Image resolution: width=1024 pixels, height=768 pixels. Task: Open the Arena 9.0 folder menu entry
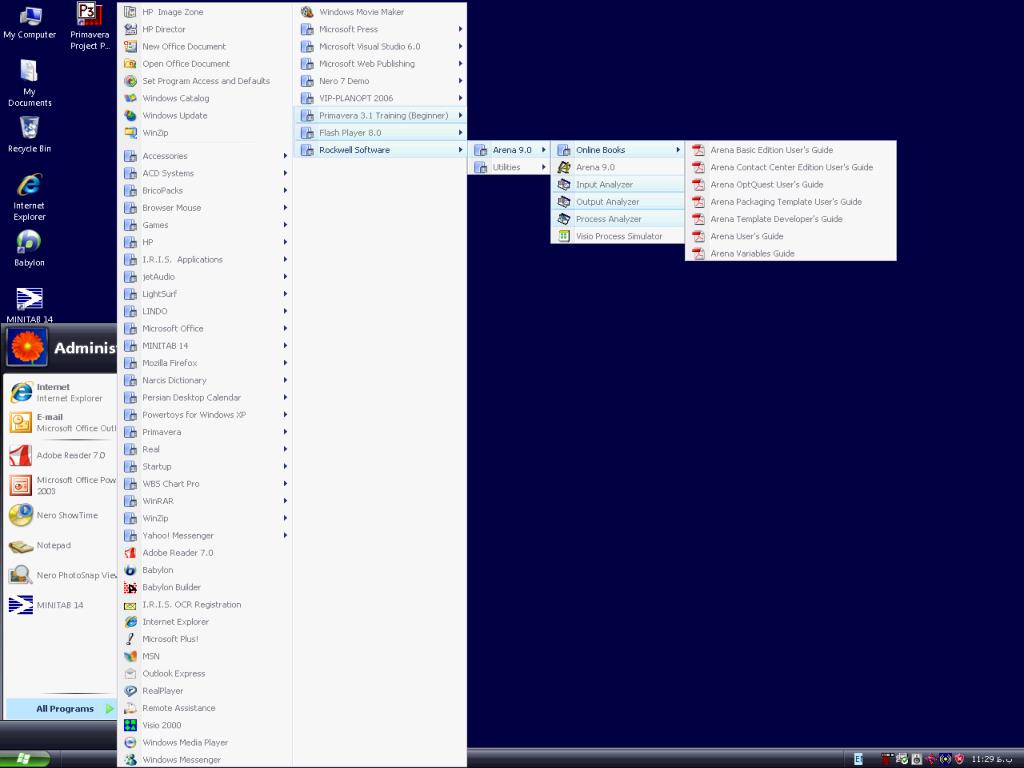[x=509, y=150]
